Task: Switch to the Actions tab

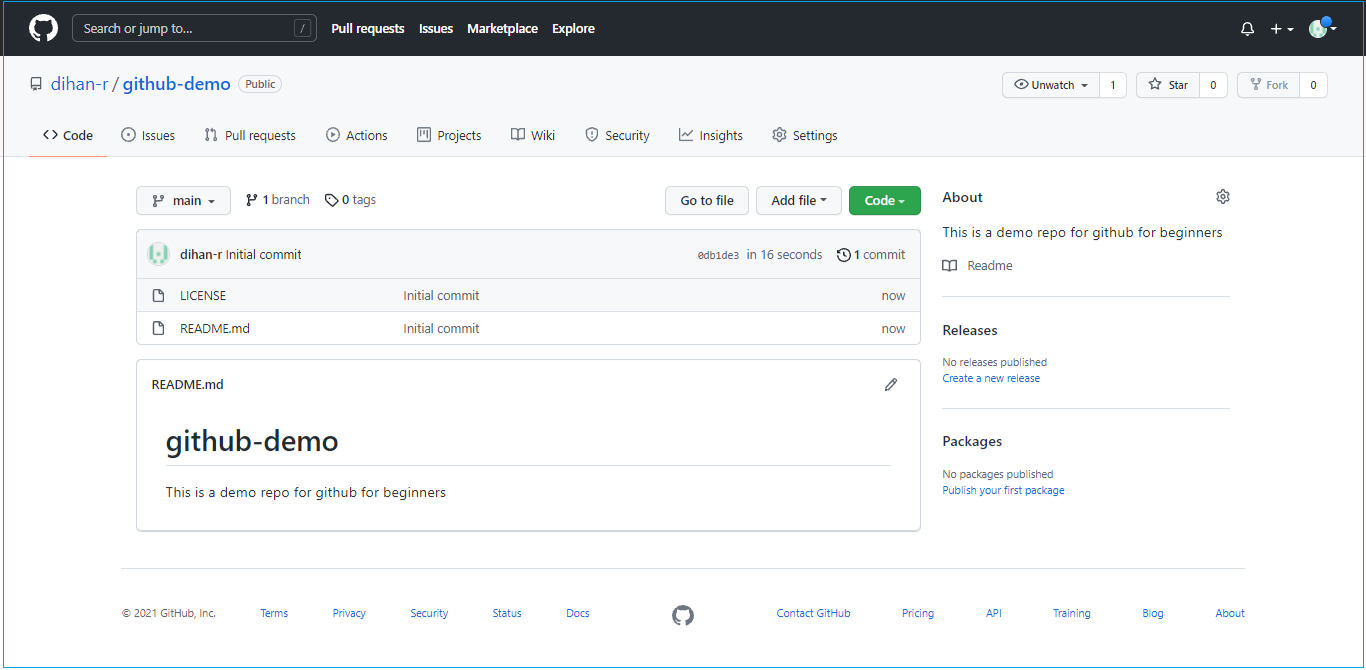Action: point(357,135)
